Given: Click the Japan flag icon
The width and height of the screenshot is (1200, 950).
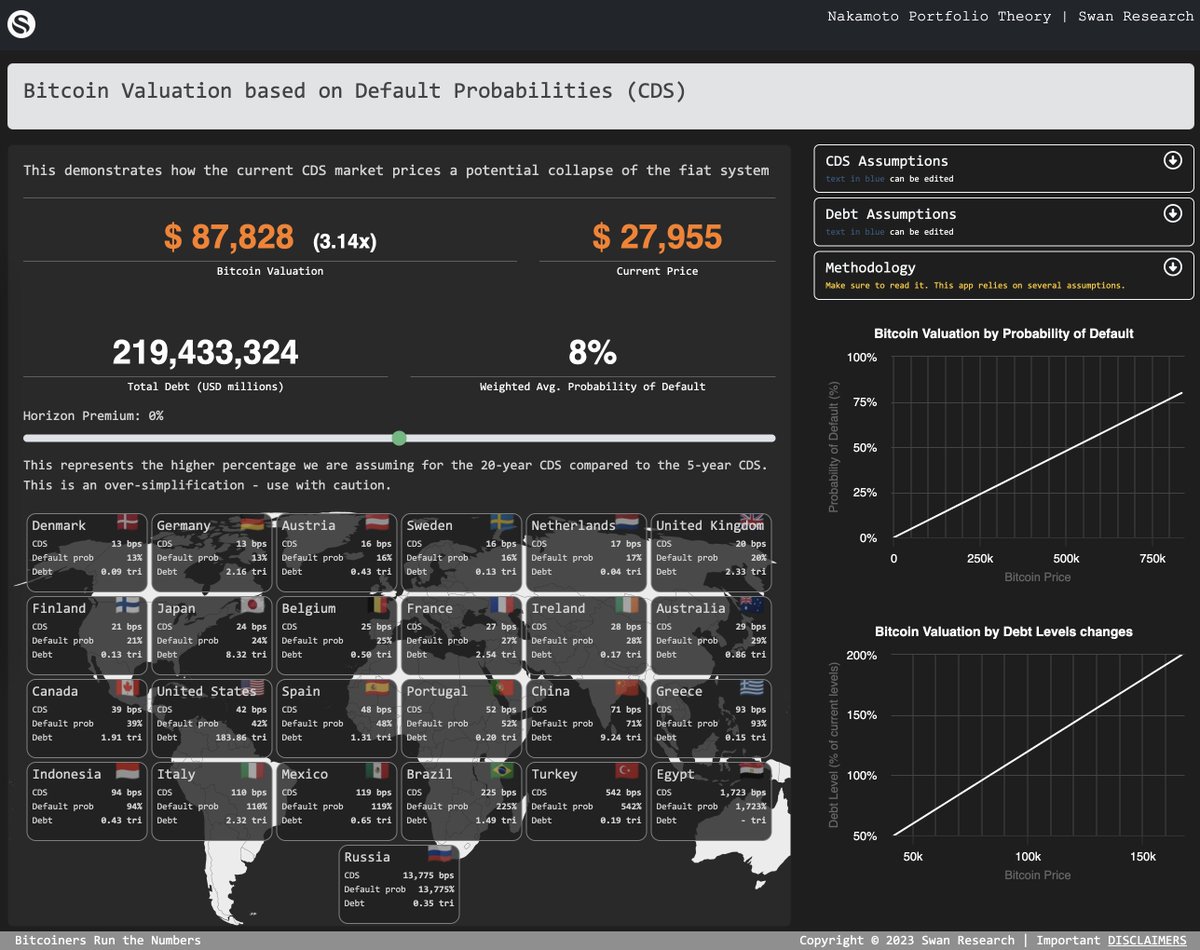Looking at the screenshot, I should [x=253, y=605].
